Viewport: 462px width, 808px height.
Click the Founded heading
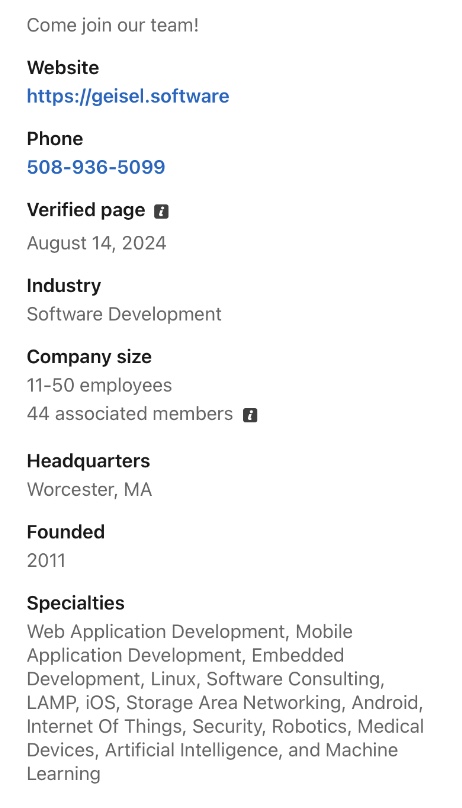click(x=65, y=532)
